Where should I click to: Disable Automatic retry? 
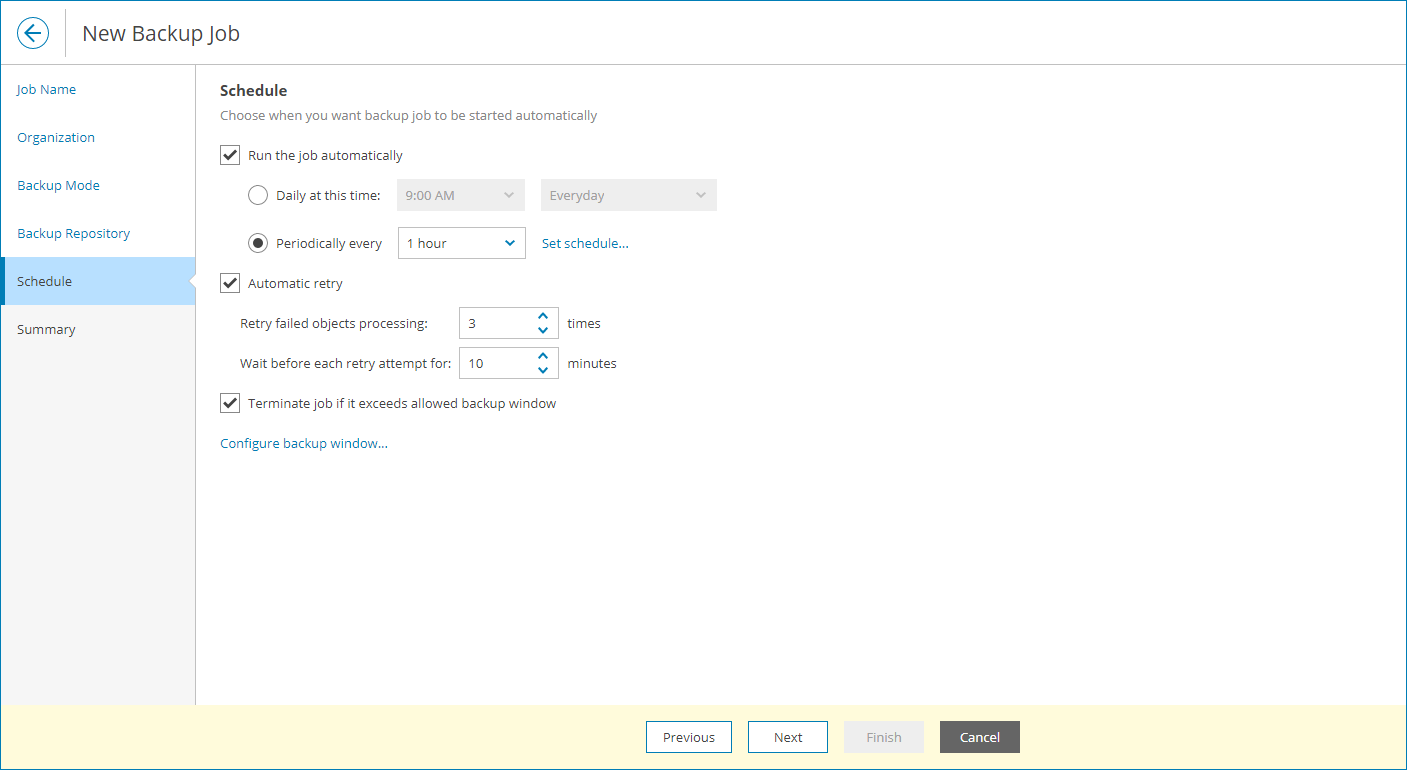pos(229,283)
